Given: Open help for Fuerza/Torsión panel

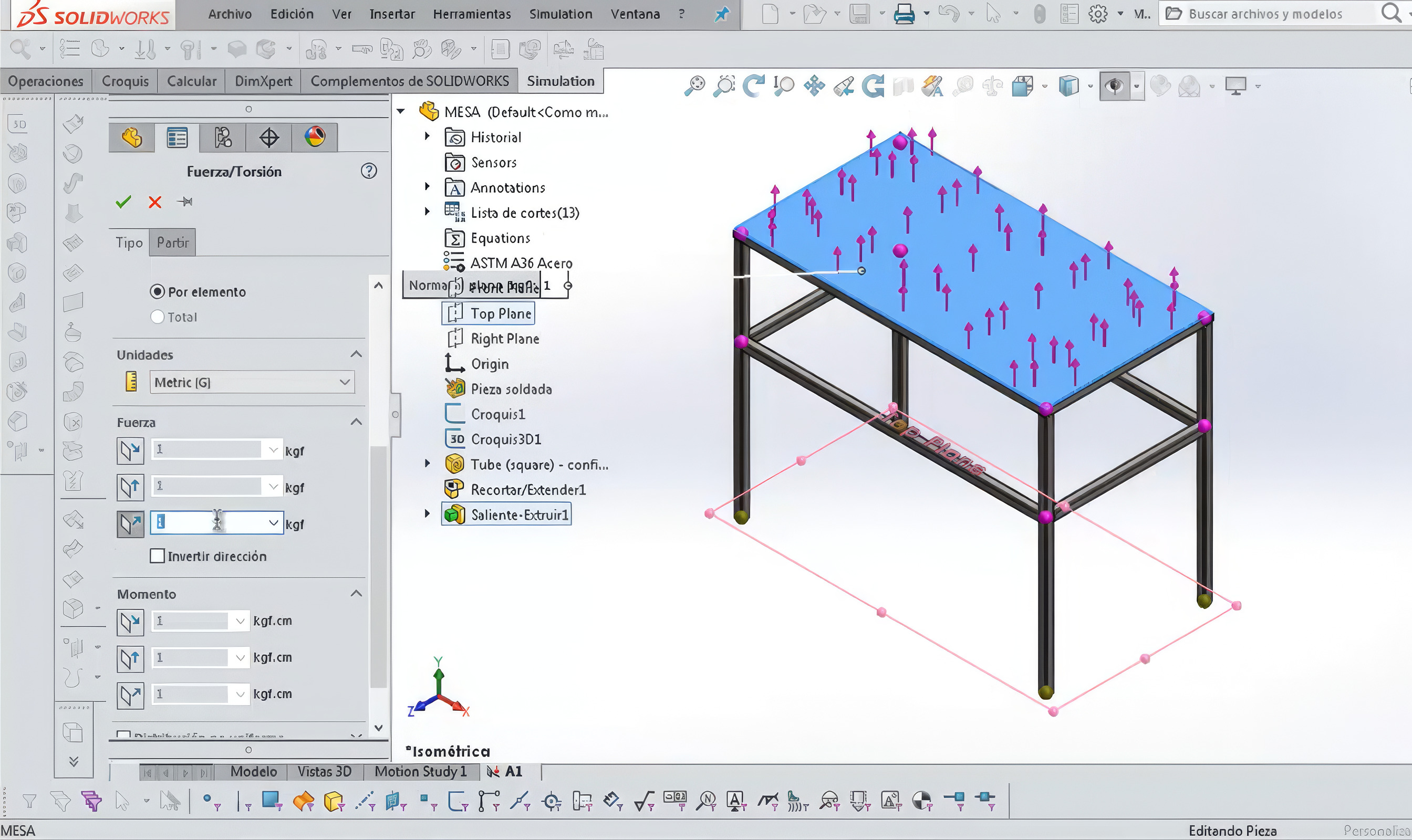Looking at the screenshot, I should click(x=369, y=171).
